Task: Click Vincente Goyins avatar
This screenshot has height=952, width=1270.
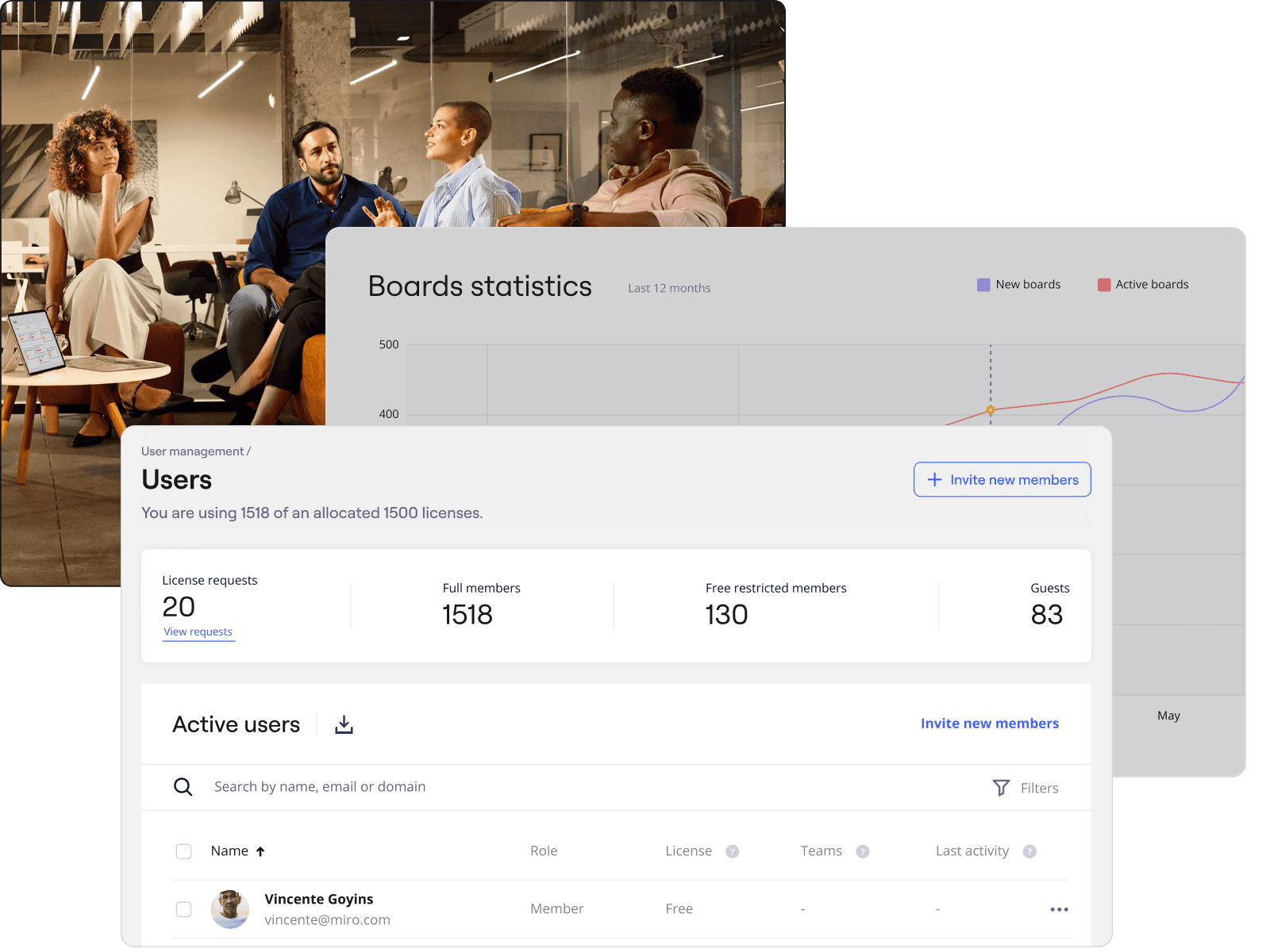Action: (230, 909)
